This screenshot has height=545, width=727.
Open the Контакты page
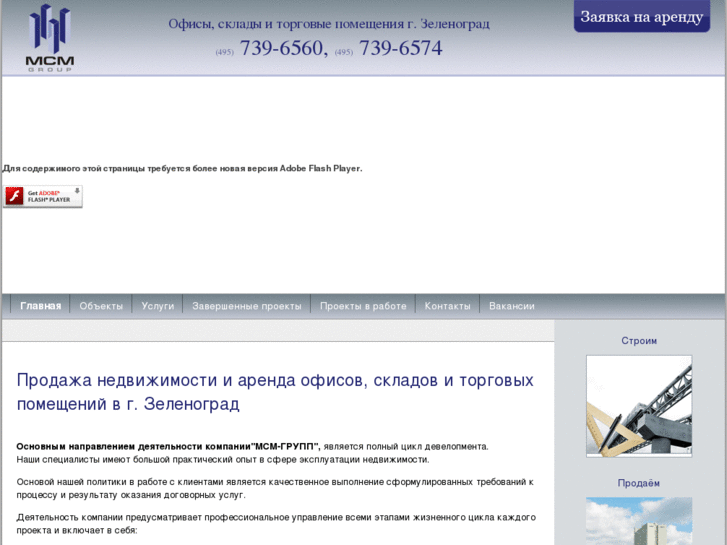click(x=447, y=306)
